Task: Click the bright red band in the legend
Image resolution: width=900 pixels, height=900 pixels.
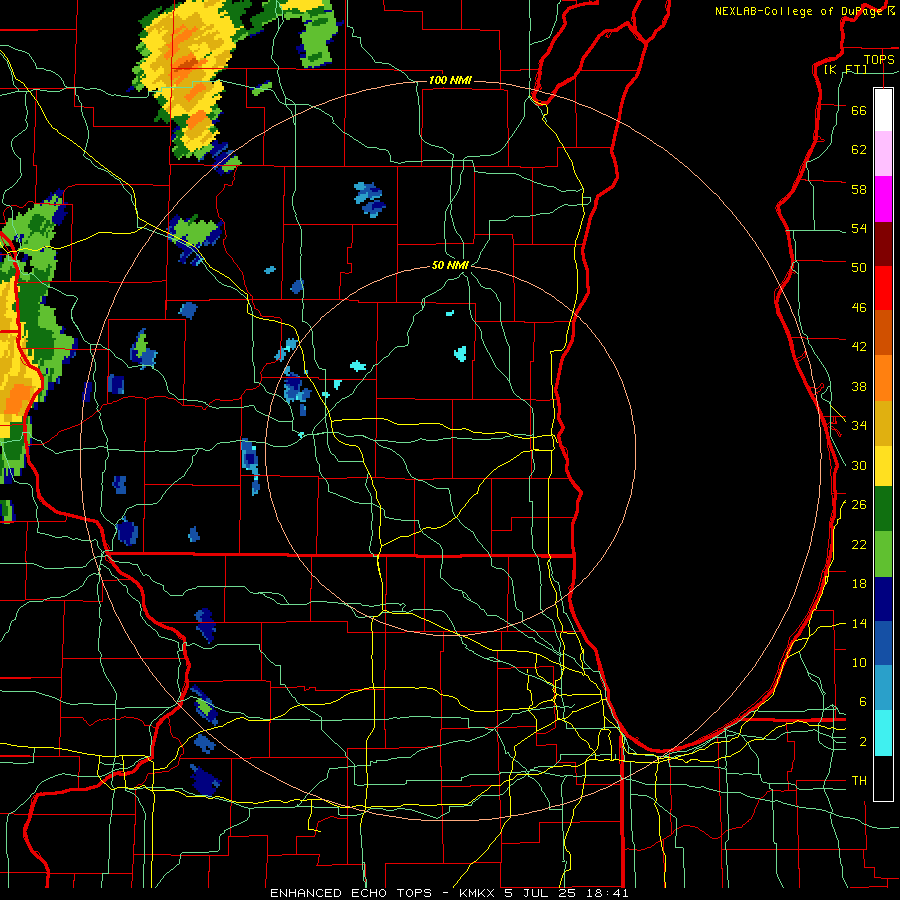Action: click(883, 288)
